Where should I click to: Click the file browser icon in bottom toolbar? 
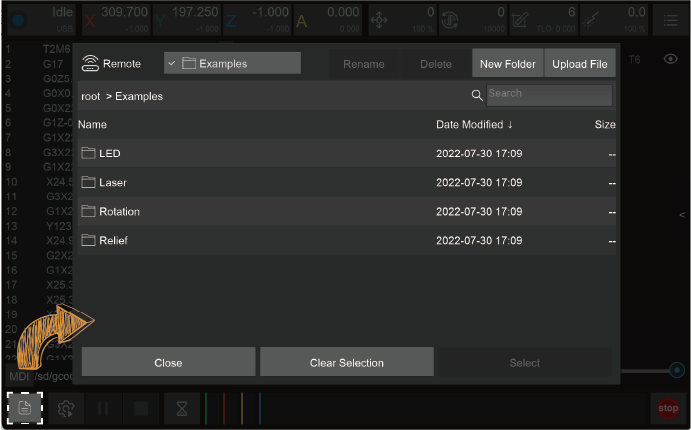click(x=25, y=408)
